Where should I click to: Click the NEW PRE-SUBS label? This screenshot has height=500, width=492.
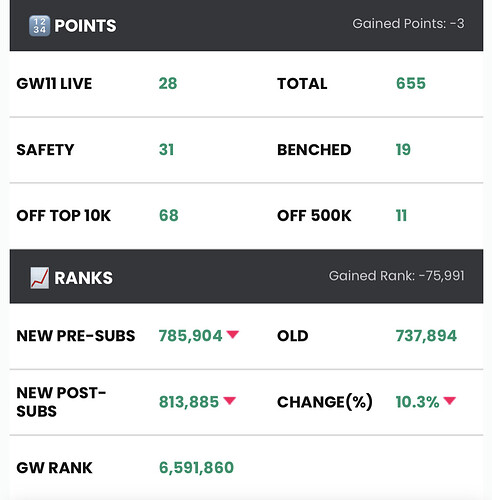point(76,336)
